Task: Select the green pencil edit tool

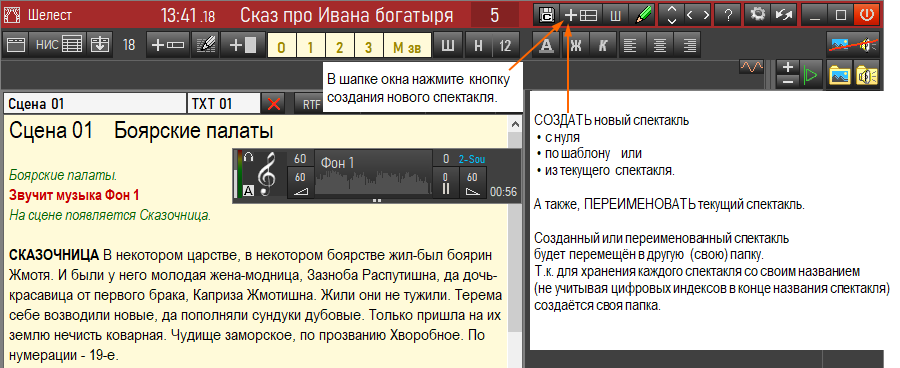Action: coord(642,16)
